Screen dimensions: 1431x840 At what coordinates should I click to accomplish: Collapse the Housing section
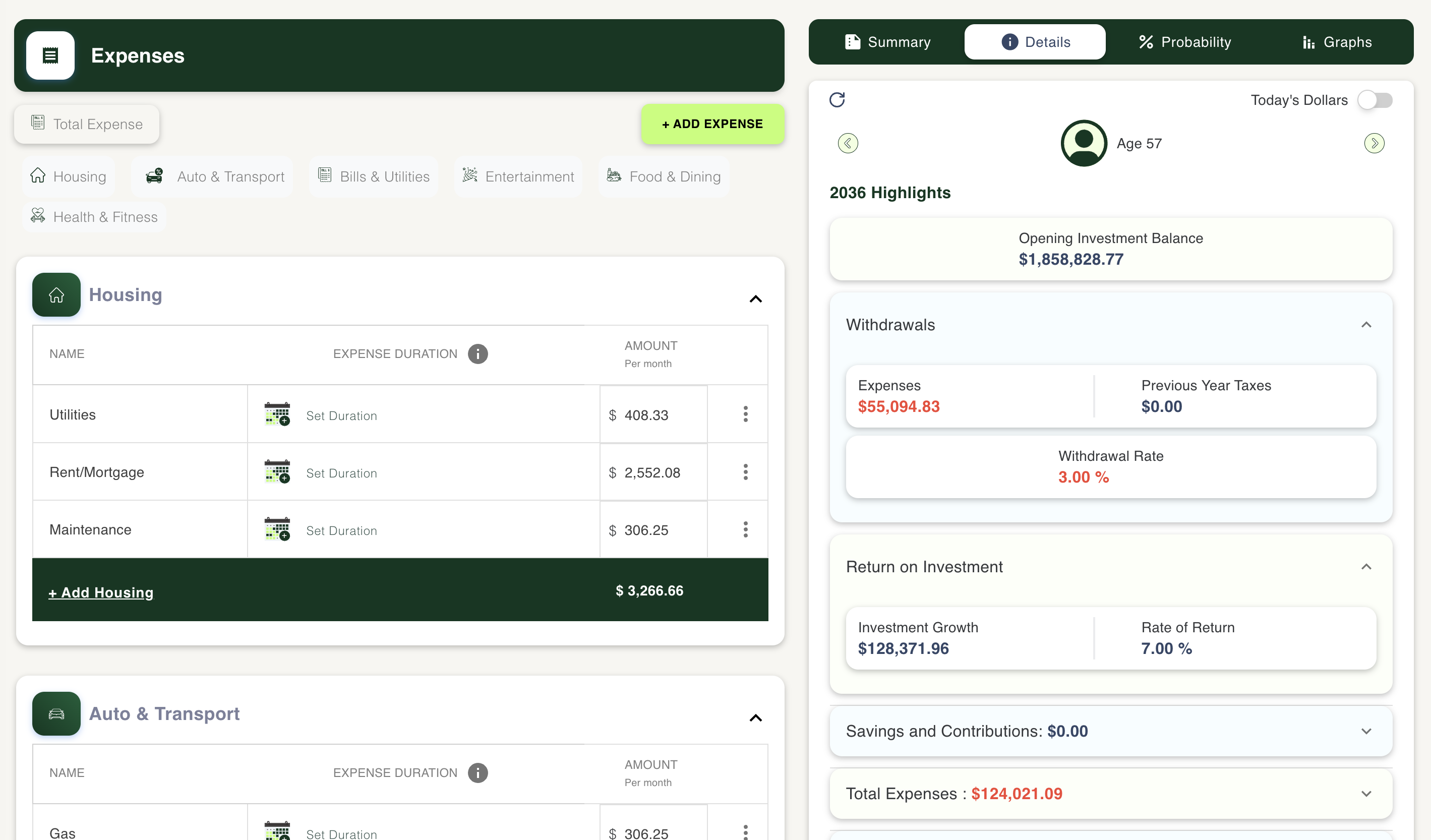(755, 299)
